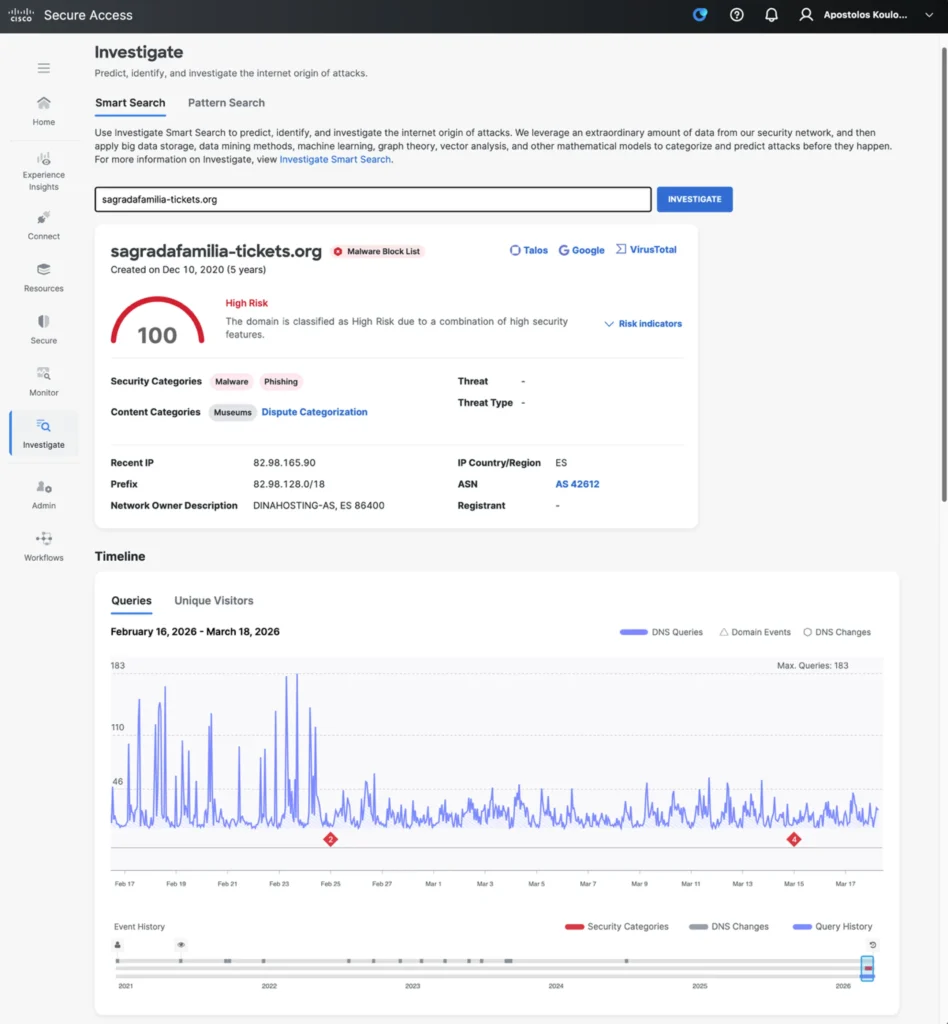Toggle Domain Events legend item
This screenshot has width=948, height=1024.
pyautogui.click(x=755, y=632)
